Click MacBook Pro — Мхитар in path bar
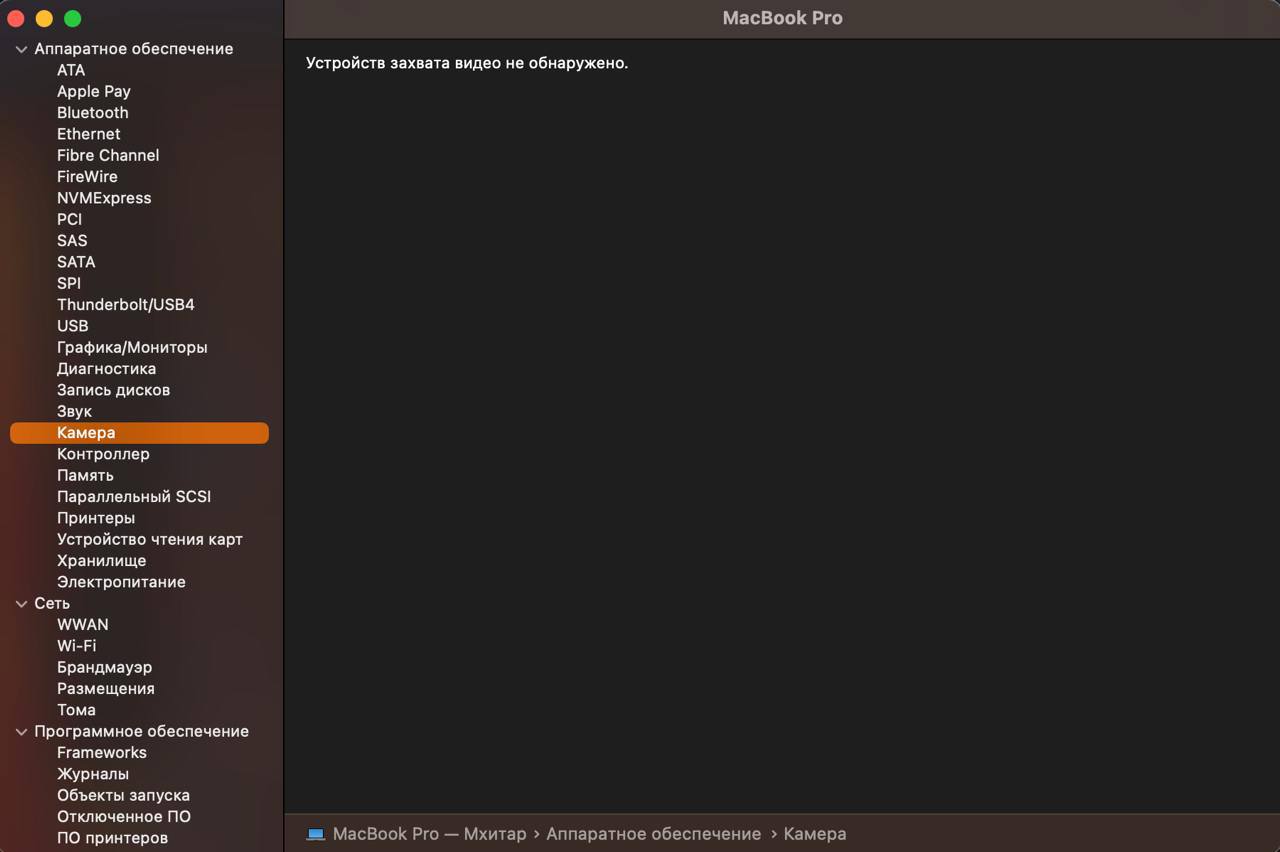 coord(429,834)
